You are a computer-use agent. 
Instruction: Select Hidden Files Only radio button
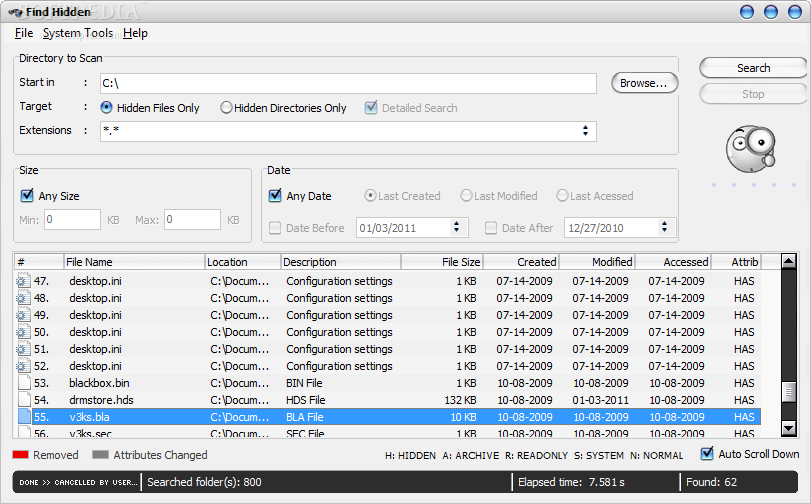[x=106, y=108]
